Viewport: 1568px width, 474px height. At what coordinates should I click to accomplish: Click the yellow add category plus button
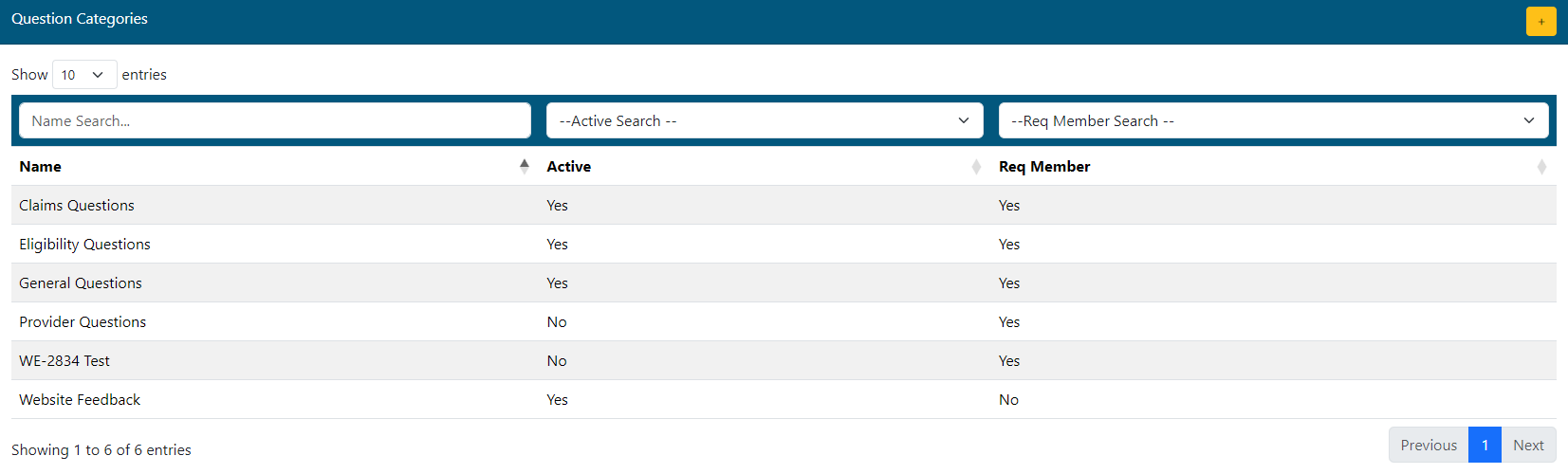coord(1540,21)
